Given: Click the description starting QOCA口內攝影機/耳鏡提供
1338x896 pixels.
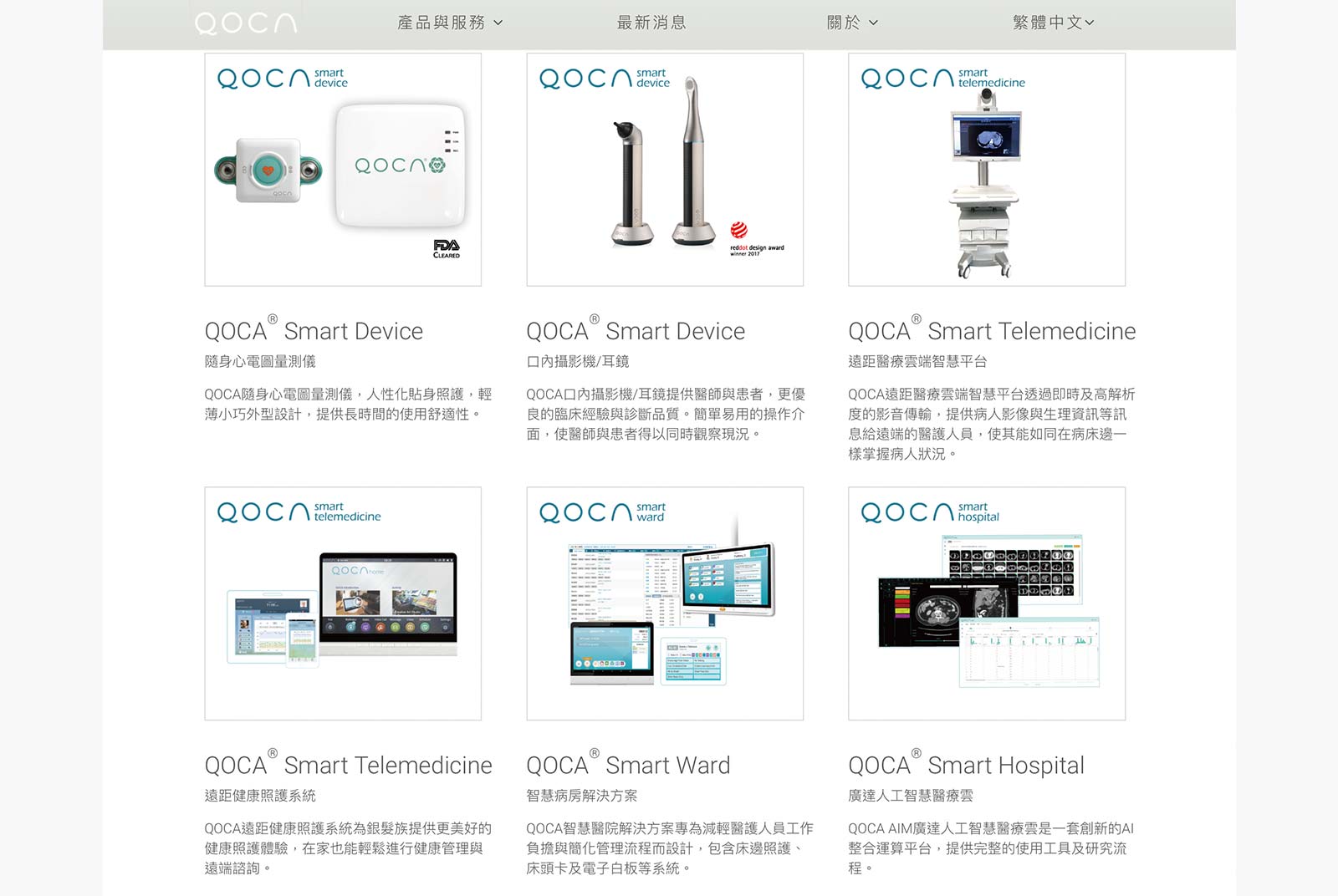Looking at the screenshot, I should coord(666,414).
